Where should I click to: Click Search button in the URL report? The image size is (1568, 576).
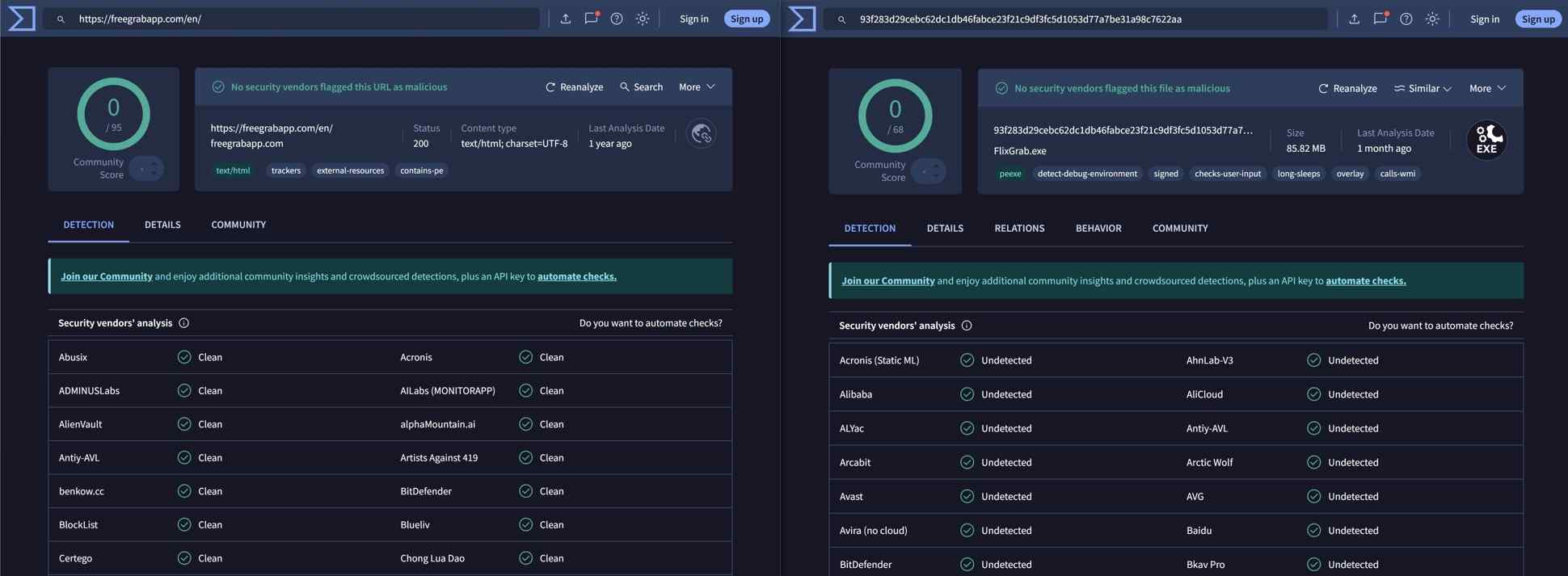641,87
